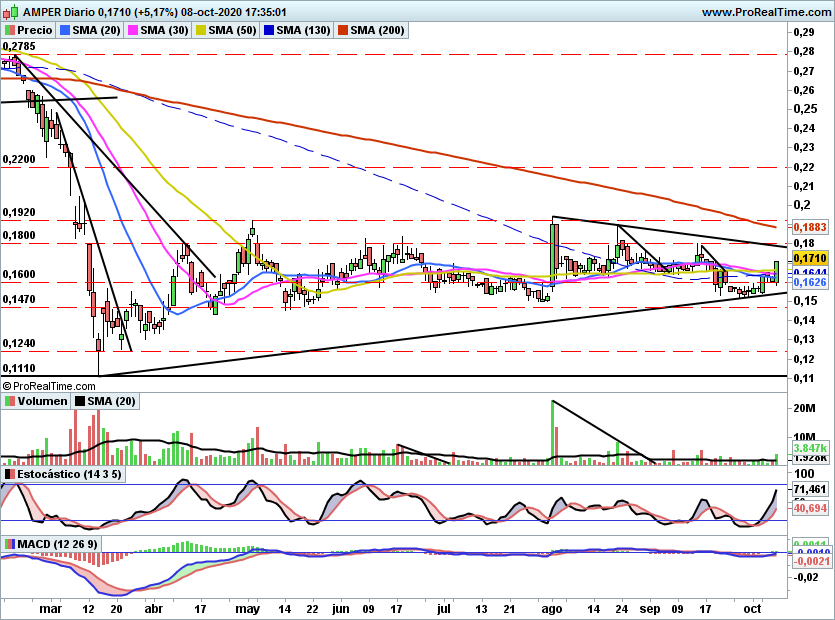Click the MACD indicator icon
The image size is (835, 620).
click(10, 544)
